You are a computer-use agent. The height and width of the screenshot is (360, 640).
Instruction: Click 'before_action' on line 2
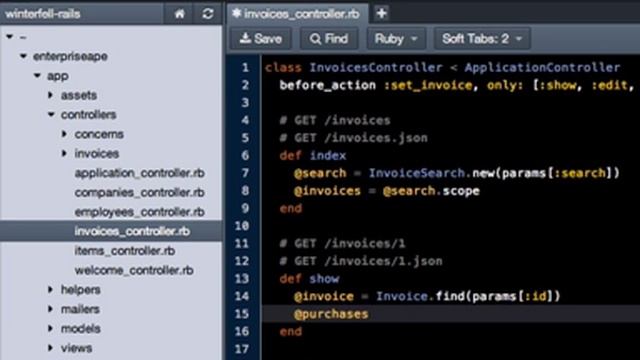point(327,85)
